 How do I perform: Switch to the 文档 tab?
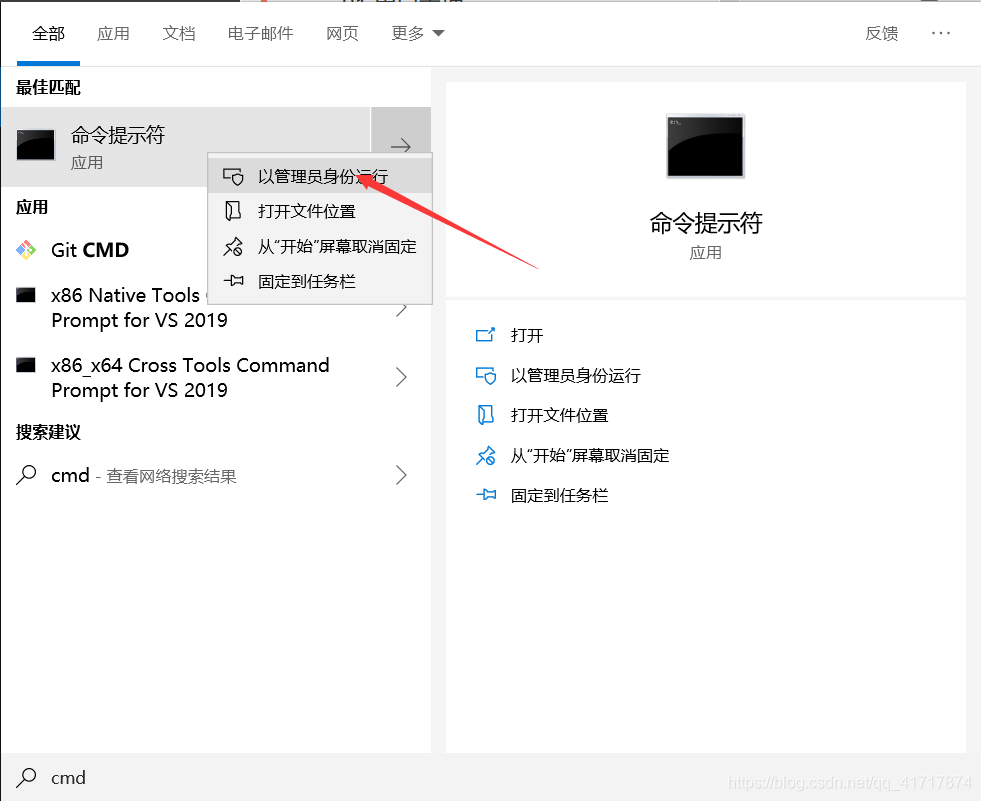pyautogui.click(x=179, y=33)
